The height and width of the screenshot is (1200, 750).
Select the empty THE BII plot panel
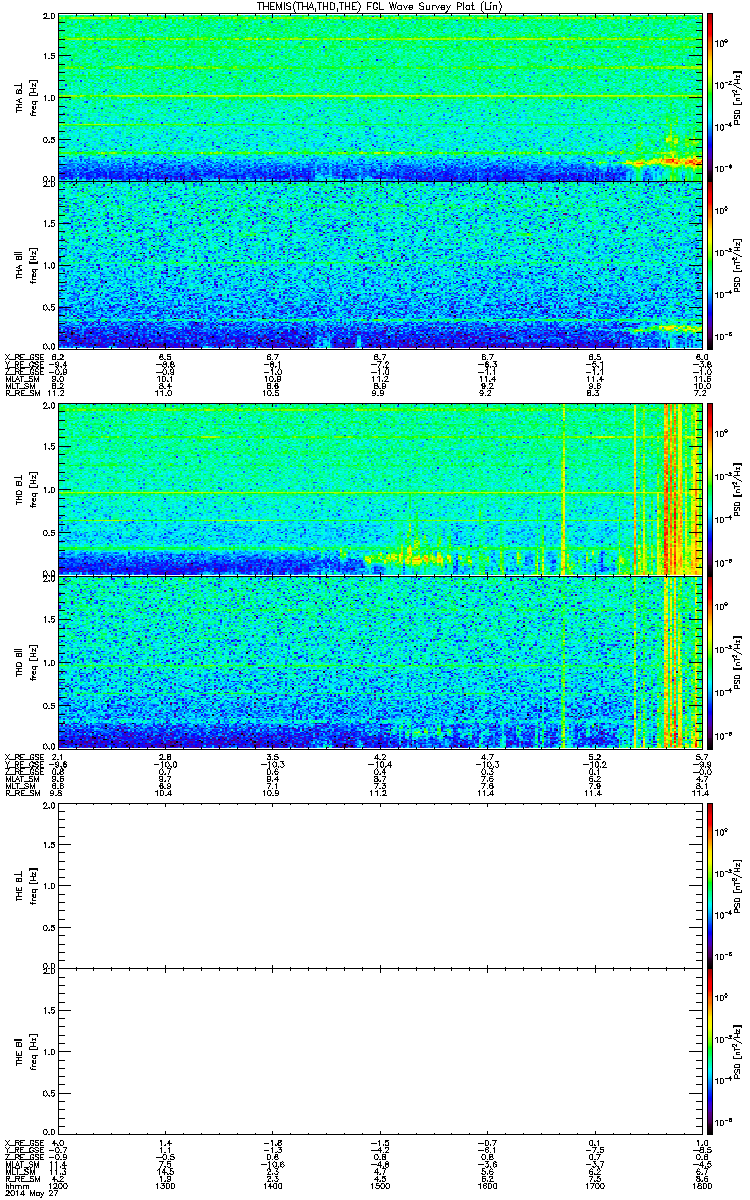(380, 1051)
